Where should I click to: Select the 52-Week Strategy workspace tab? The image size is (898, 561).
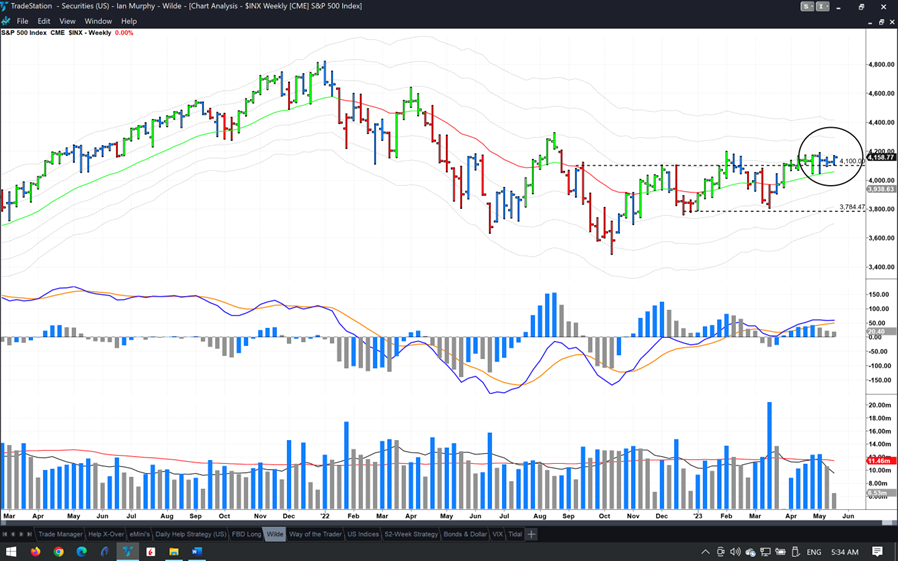point(411,534)
